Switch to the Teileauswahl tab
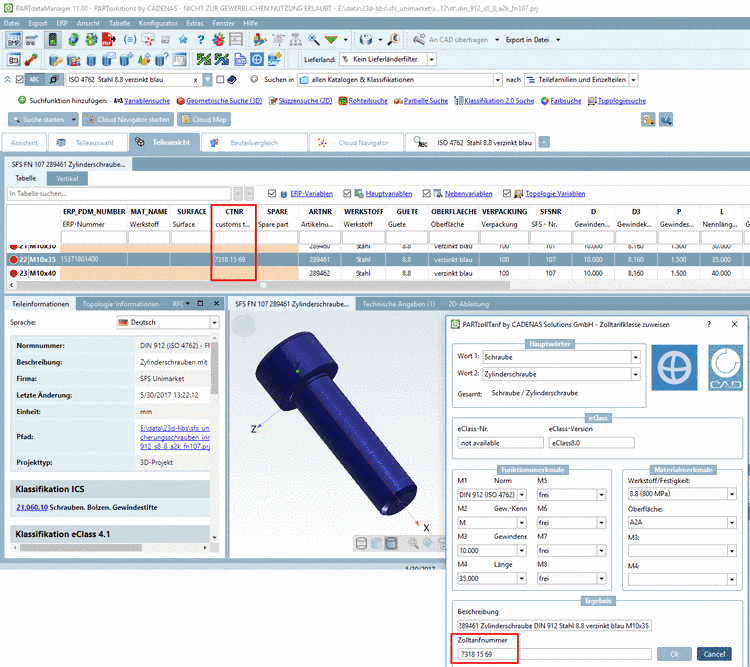750x667 pixels. coord(88,143)
